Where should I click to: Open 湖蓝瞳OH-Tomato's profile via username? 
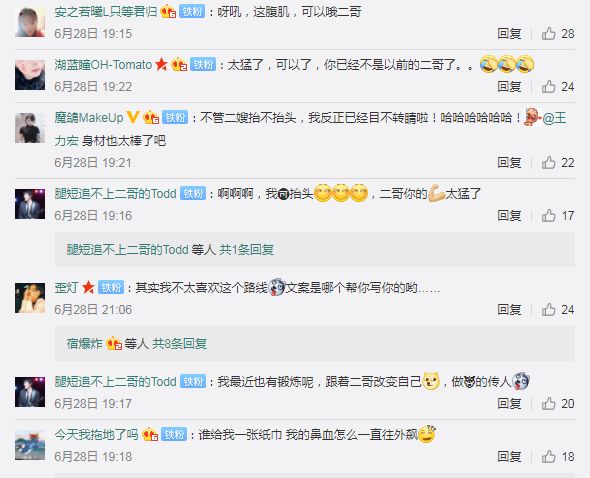click(x=103, y=65)
